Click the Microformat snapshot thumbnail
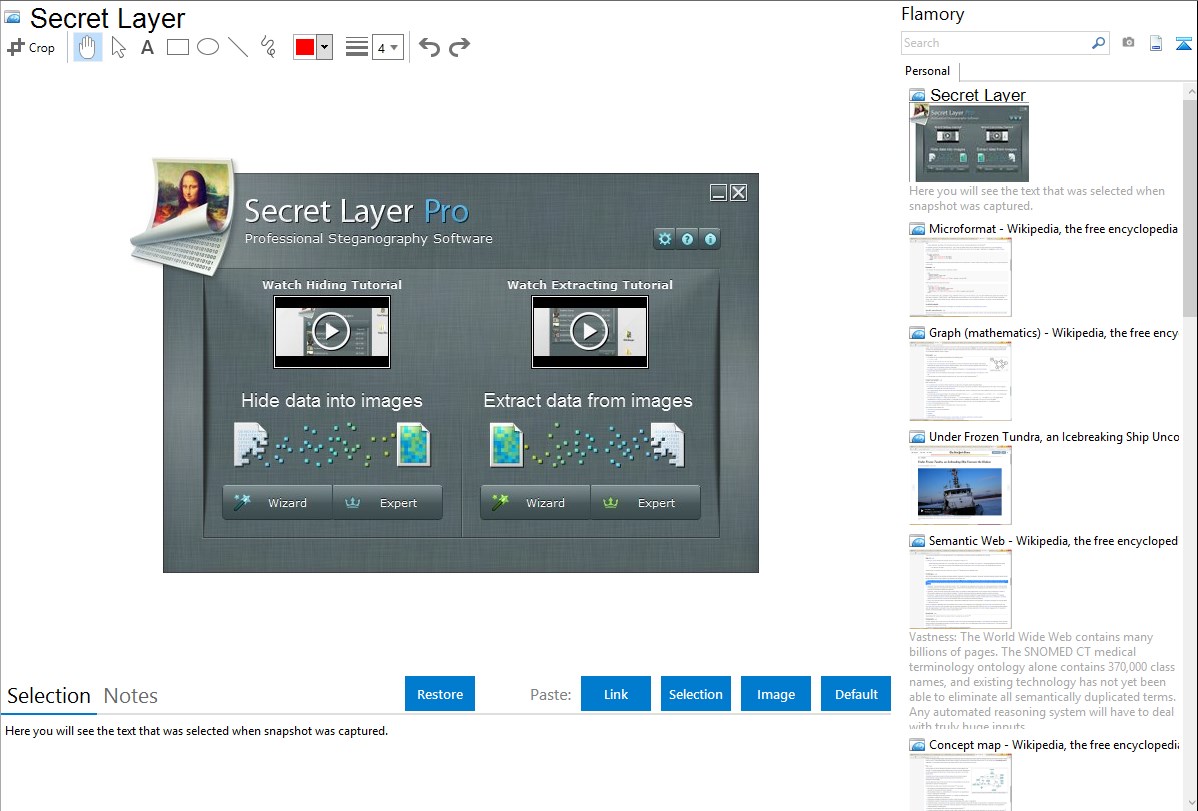1198x811 pixels. [x=960, y=277]
